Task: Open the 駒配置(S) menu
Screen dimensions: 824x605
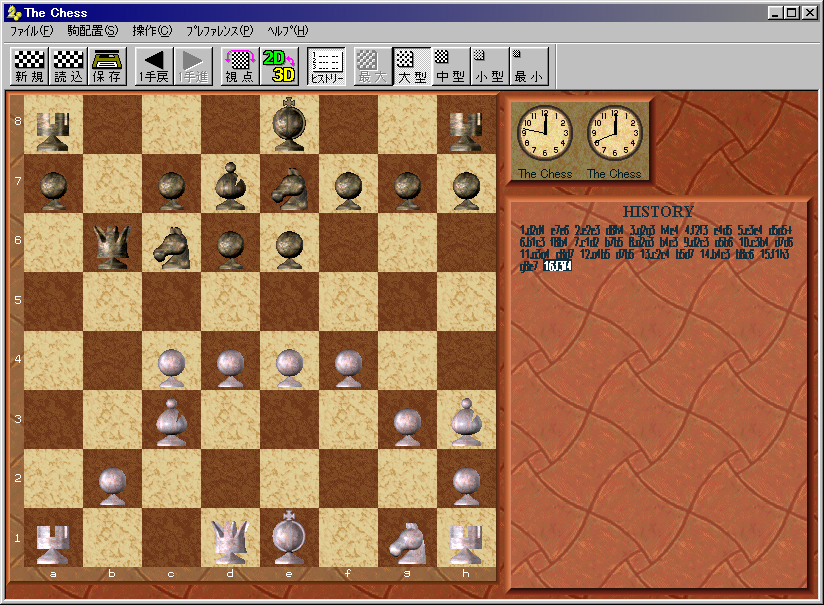Action: pos(92,30)
